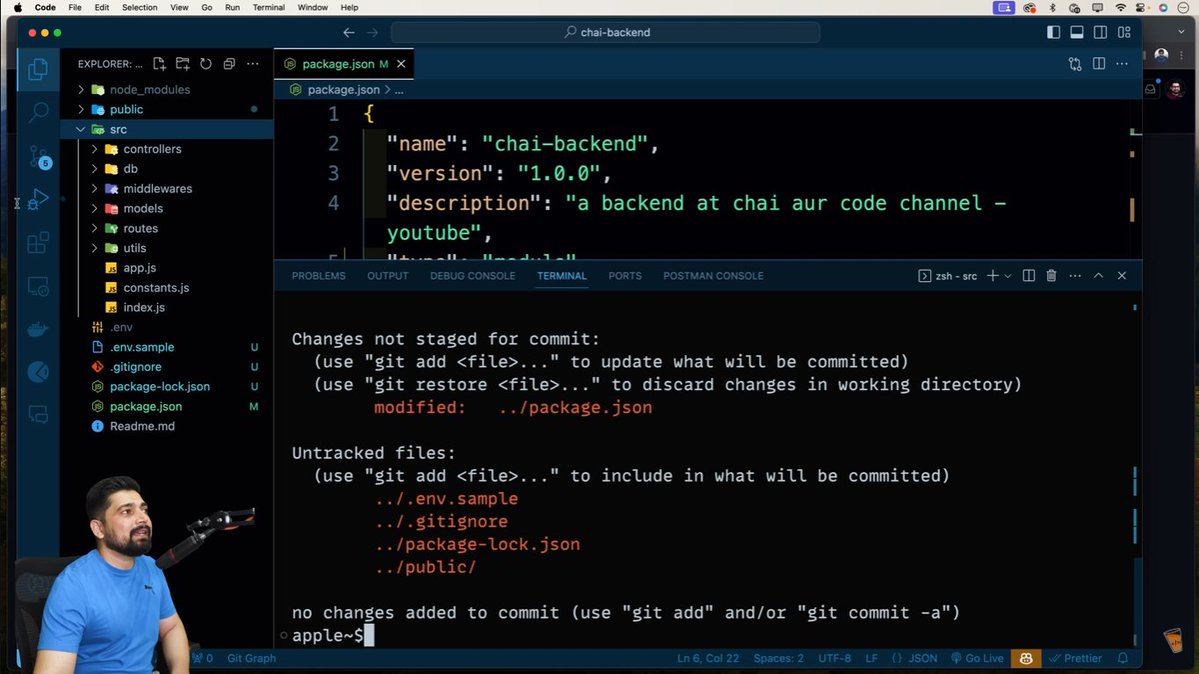Open the Docker extension in the activity bar
1199x674 pixels.
(x=37, y=329)
